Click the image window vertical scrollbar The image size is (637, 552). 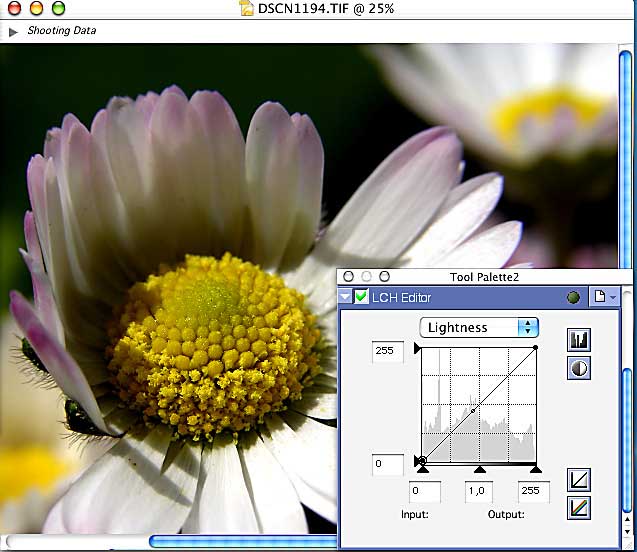(x=625, y=158)
